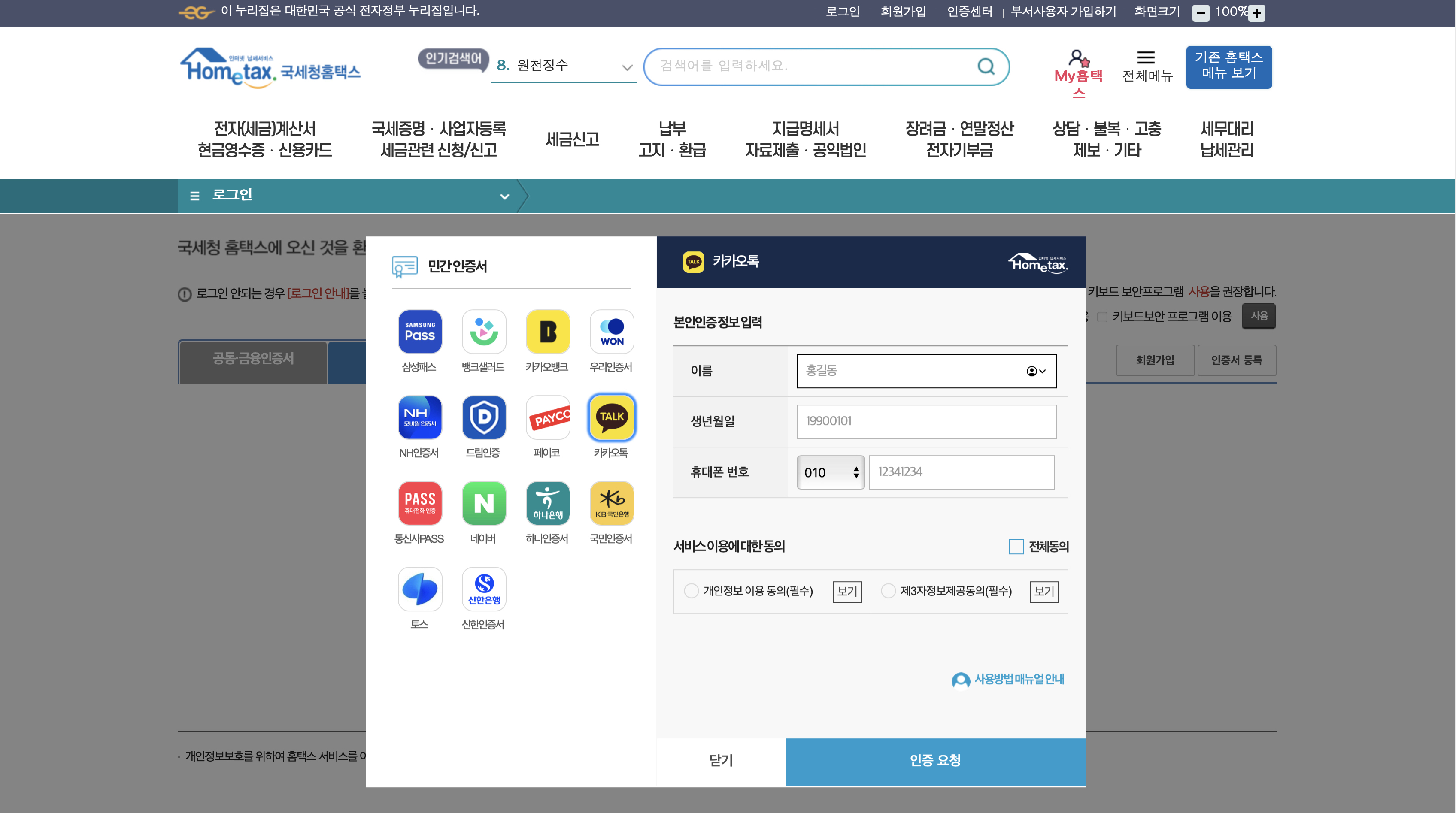Click the [로그인 안내] red link

[x=318, y=293]
